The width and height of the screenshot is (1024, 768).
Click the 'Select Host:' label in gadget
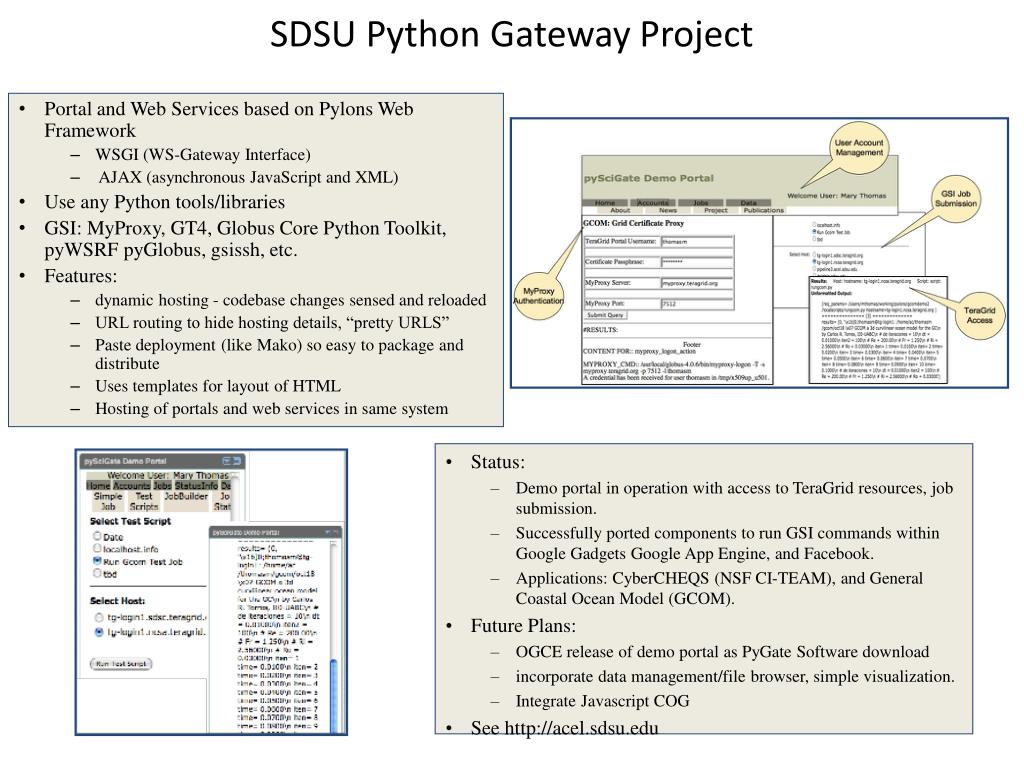point(118,601)
